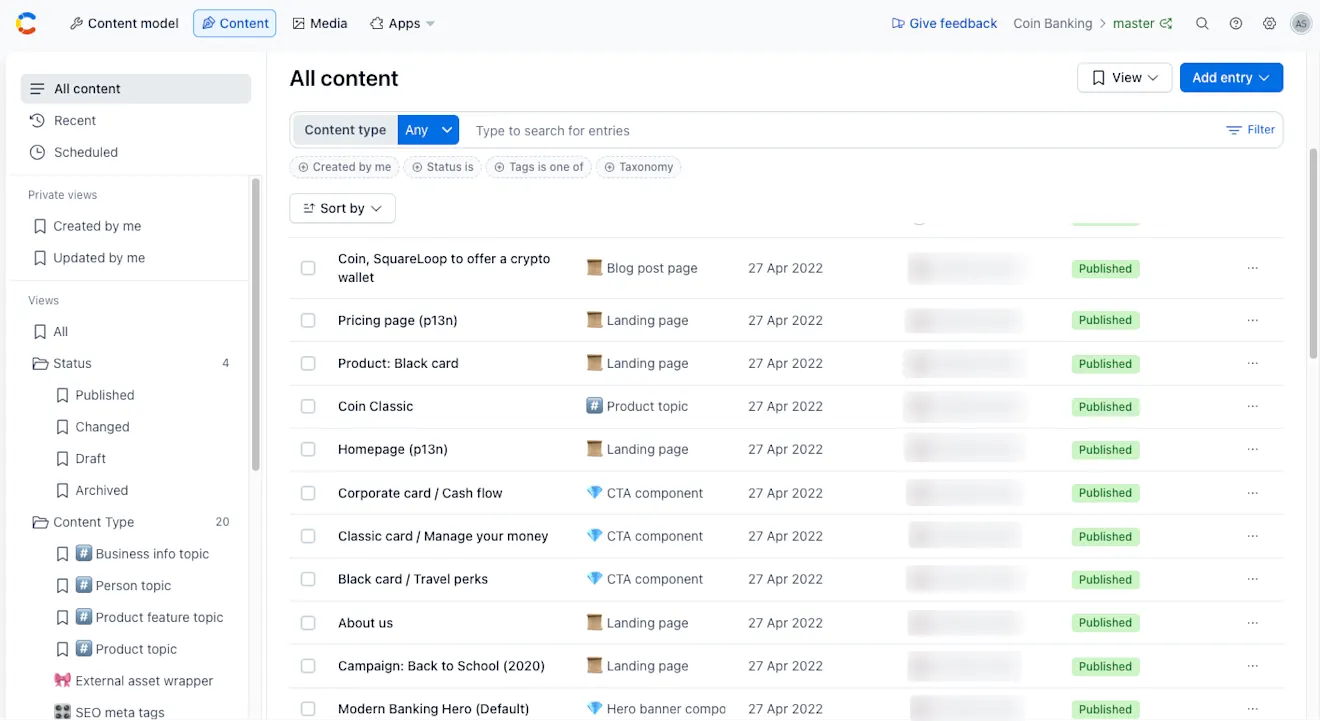Expand the Apps menu
This screenshot has height=721, width=1320.
[x=402, y=23]
